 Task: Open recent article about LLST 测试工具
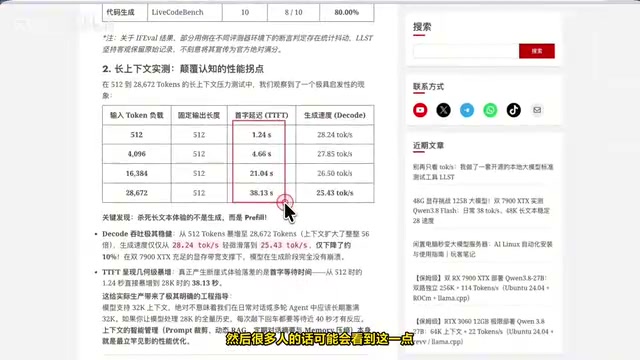(x=483, y=172)
